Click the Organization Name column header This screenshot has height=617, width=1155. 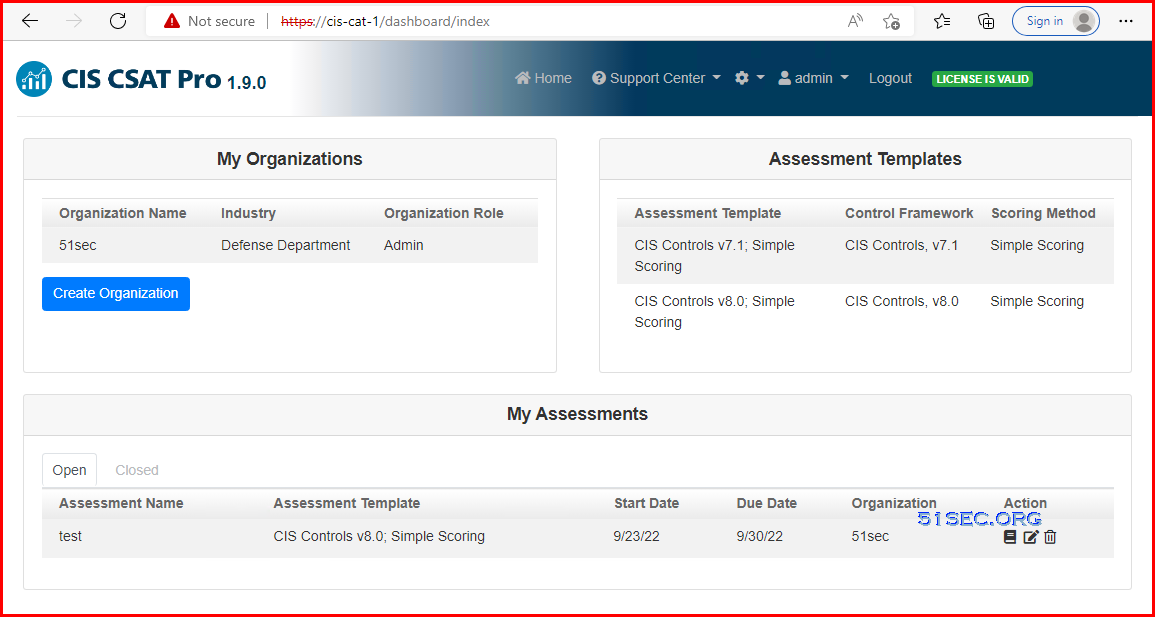(x=123, y=214)
